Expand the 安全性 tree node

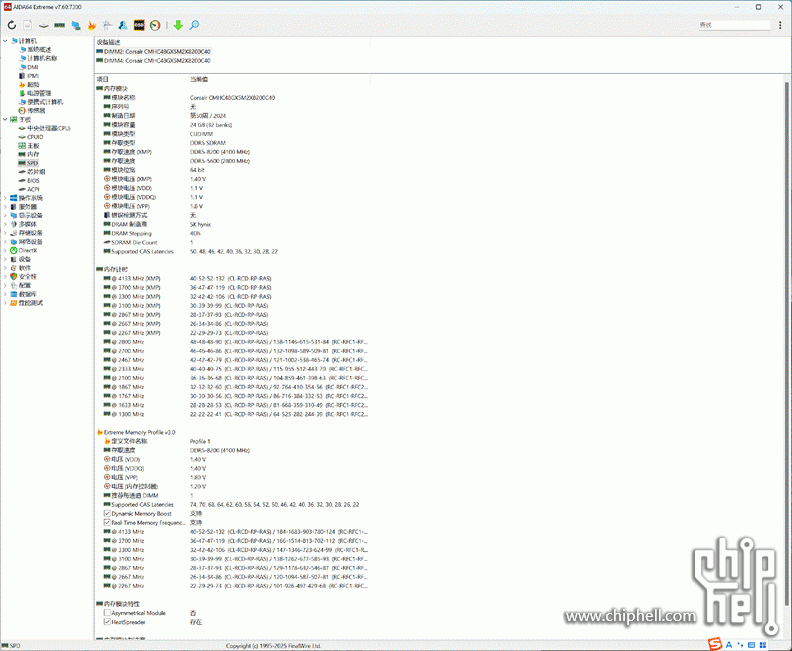6,277
